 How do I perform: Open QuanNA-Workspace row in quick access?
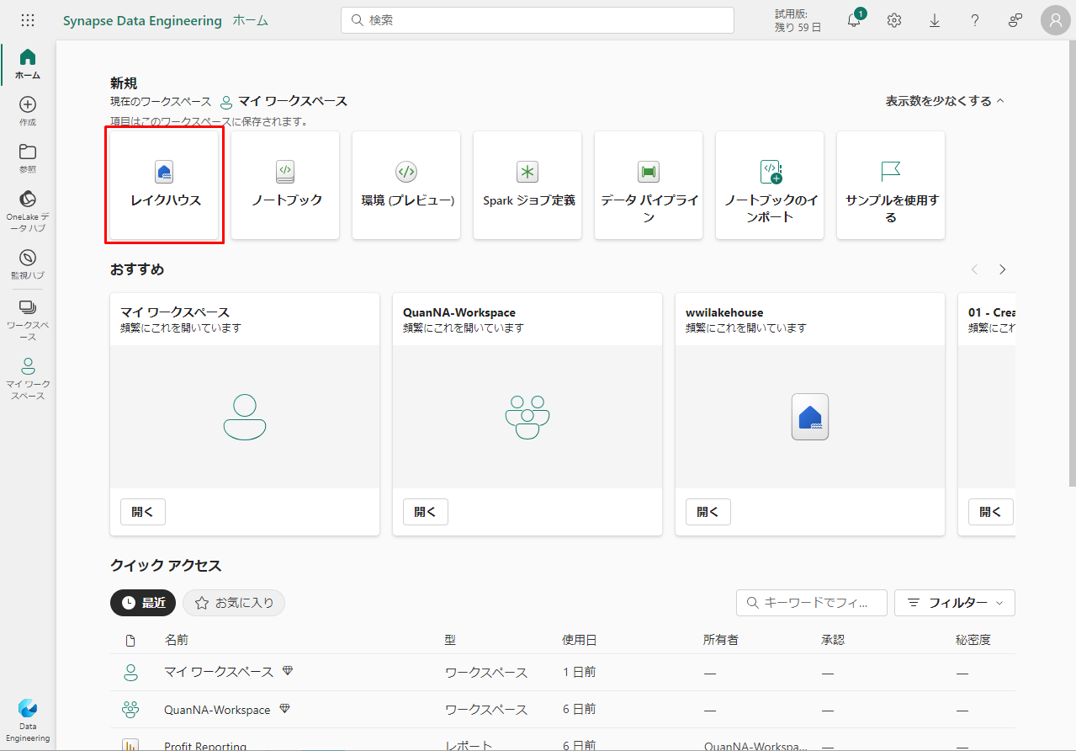(562, 709)
